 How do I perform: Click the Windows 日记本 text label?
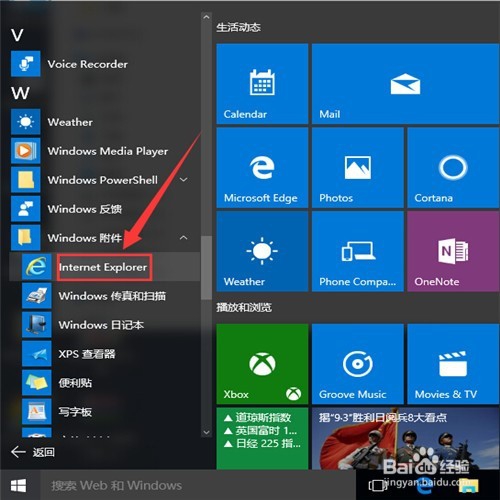(101, 325)
